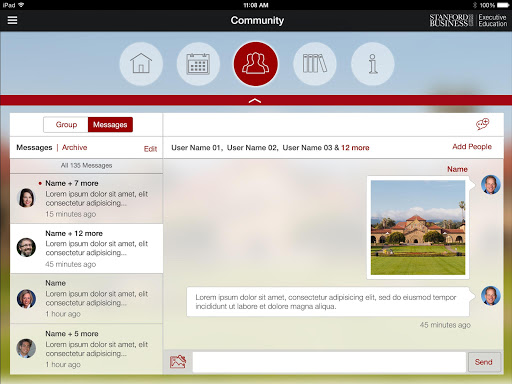Open the 'Name + 5 more' conversation
The height and width of the screenshot is (384, 512).
click(86, 349)
